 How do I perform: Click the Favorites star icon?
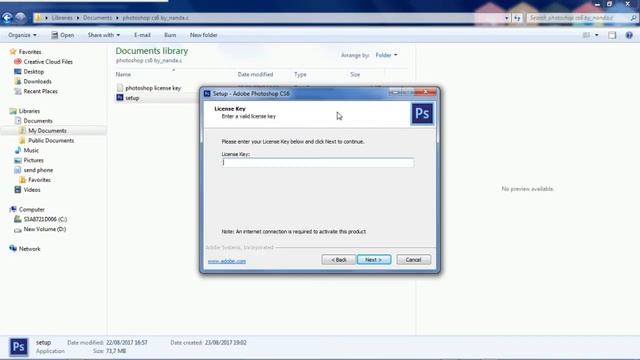point(13,51)
